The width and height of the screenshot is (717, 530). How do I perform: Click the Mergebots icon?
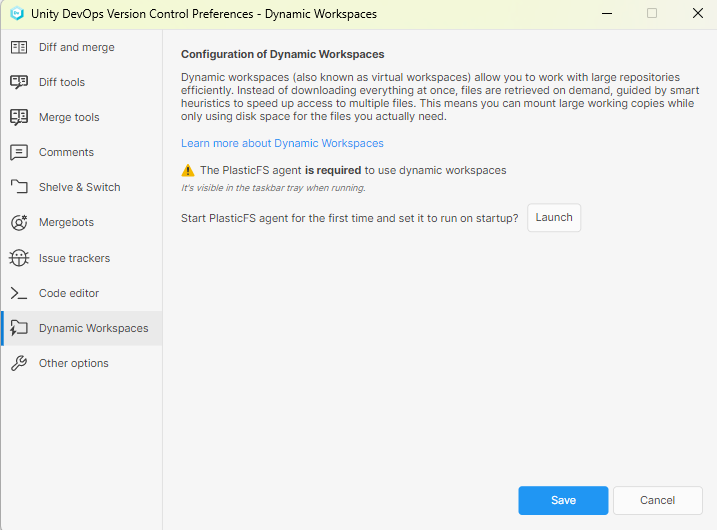click(x=19, y=222)
